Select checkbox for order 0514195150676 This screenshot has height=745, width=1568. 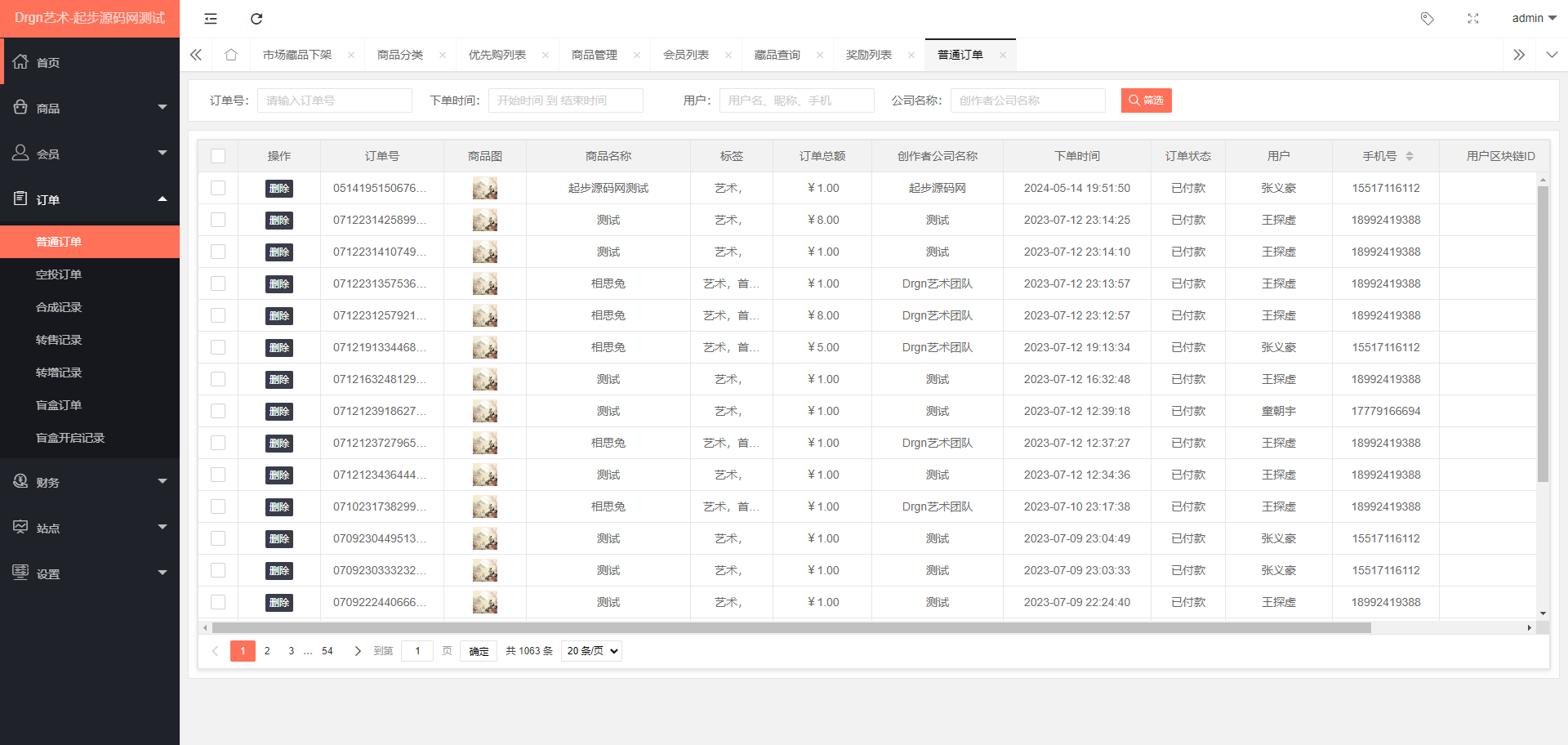[x=218, y=188]
